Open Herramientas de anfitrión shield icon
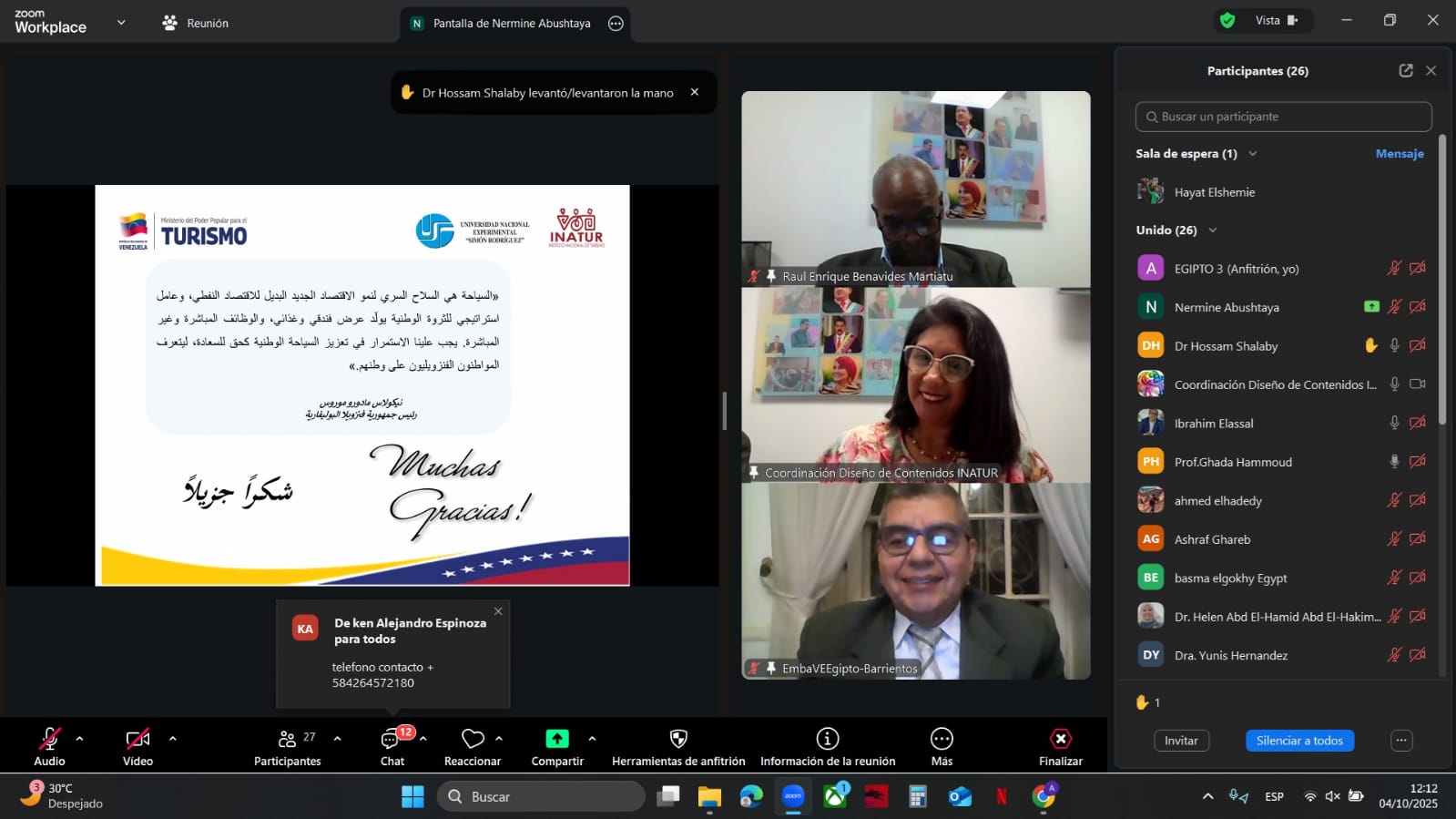 pyautogui.click(x=678, y=739)
